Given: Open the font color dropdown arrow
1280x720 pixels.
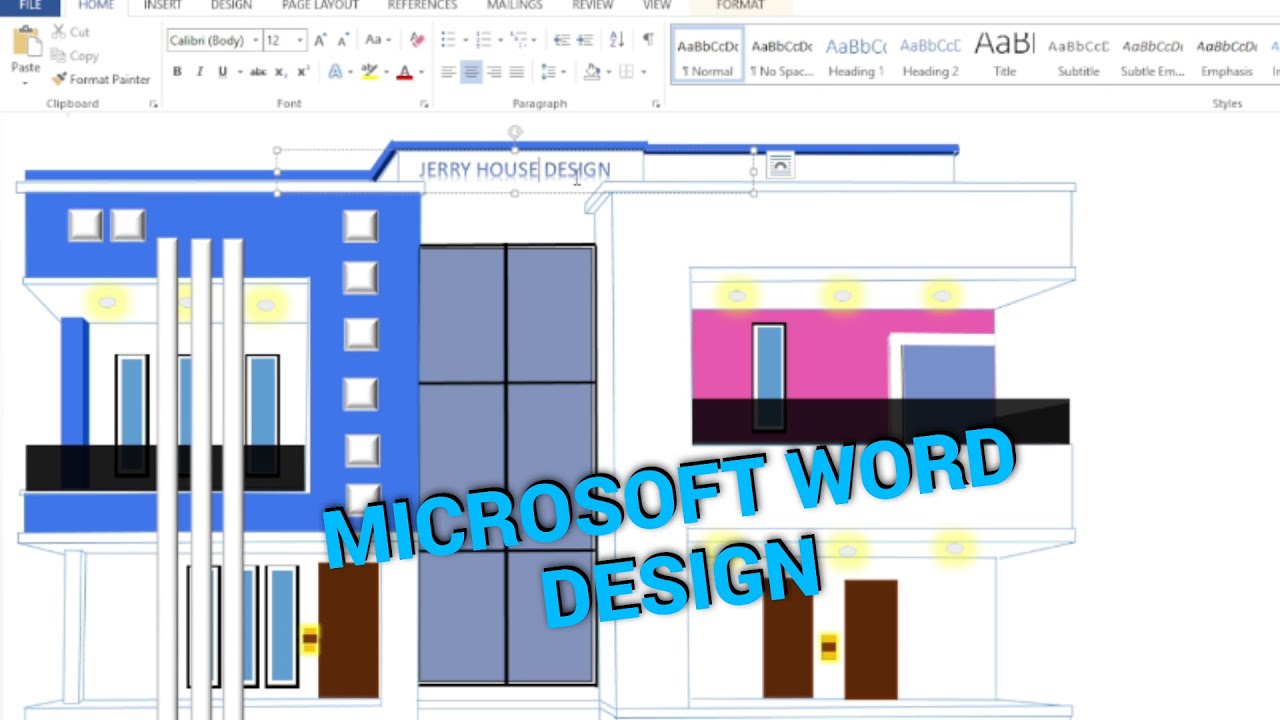Looking at the screenshot, I should [x=421, y=72].
